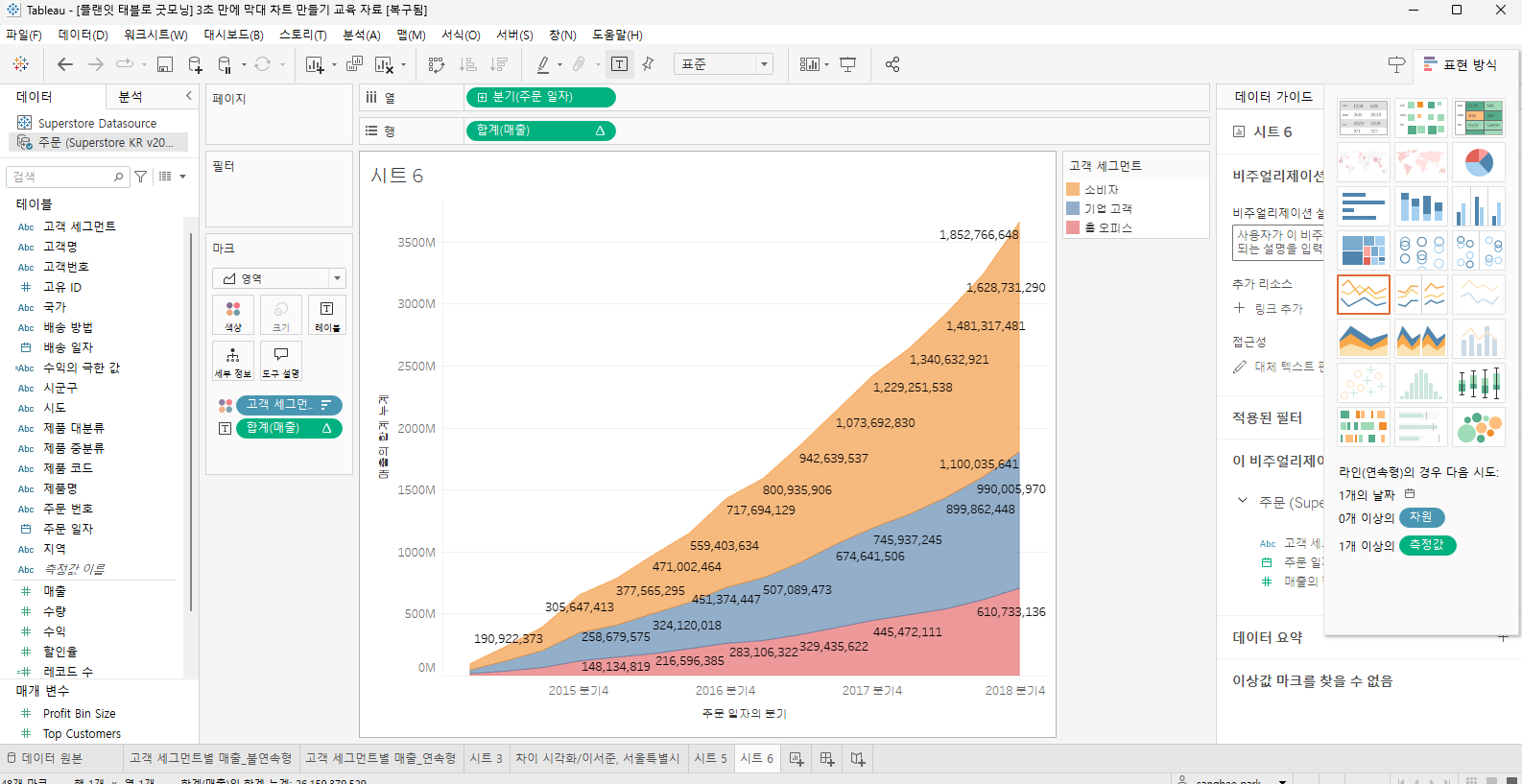The height and width of the screenshot is (784, 1522).
Task: Open the 서식(O) menu
Action: click(x=461, y=35)
